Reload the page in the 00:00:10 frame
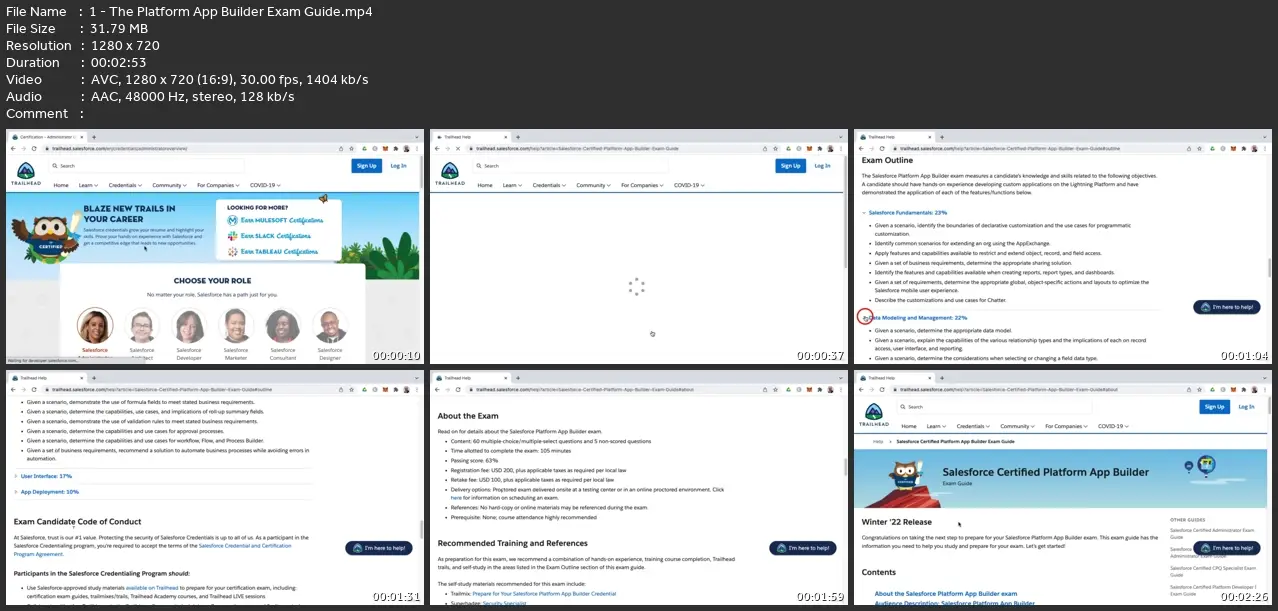Image resolution: width=1278 pixels, height=611 pixels. (x=34, y=148)
